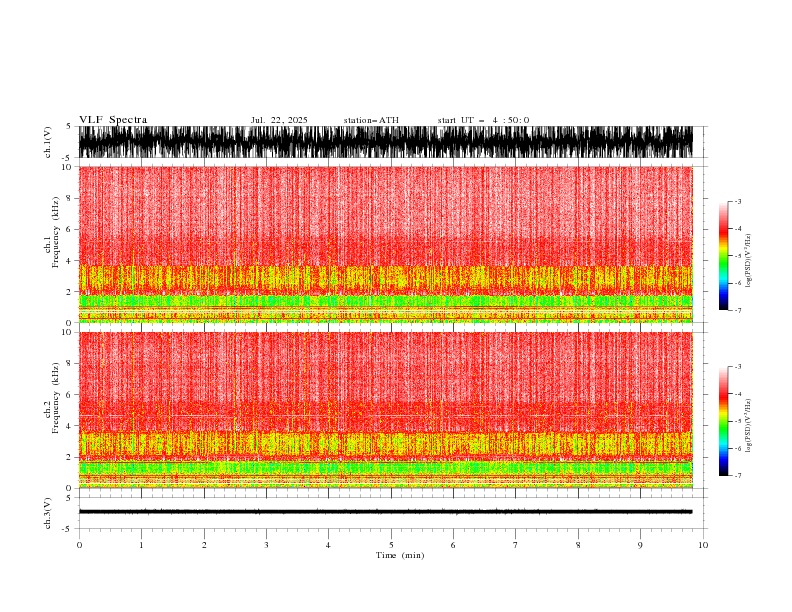792x612 pixels.
Task: Click the "-7" label on ch.1 colorbar
Action: tap(738, 310)
